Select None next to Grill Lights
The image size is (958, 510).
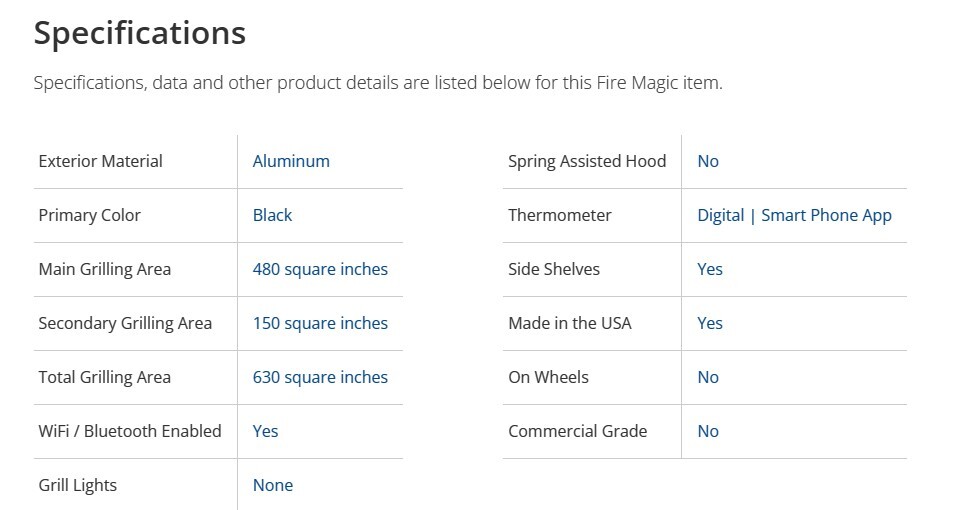[273, 485]
